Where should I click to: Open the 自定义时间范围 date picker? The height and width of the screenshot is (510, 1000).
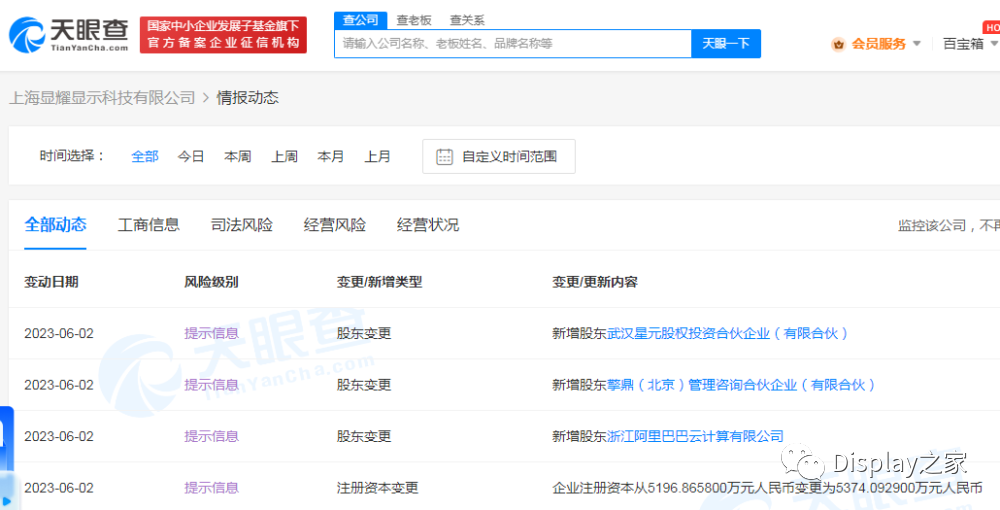(x=499, y=156)
